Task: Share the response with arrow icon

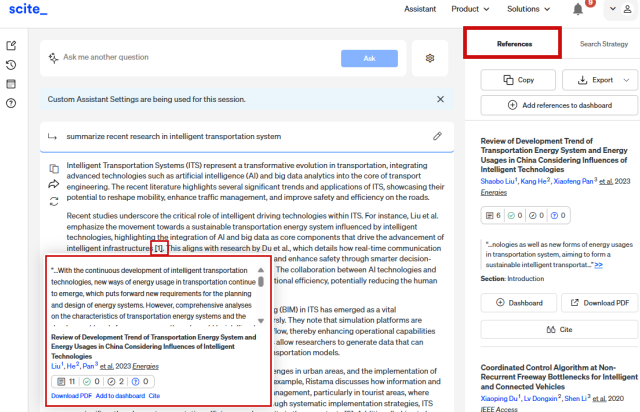Action: tap(53, 184)
